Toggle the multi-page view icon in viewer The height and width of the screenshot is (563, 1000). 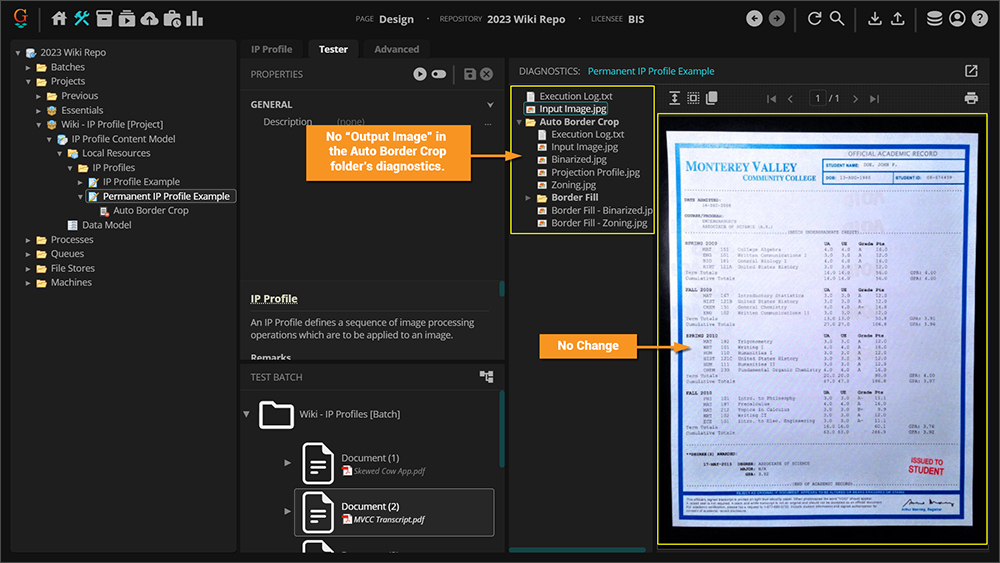click(x=712, y=98)
